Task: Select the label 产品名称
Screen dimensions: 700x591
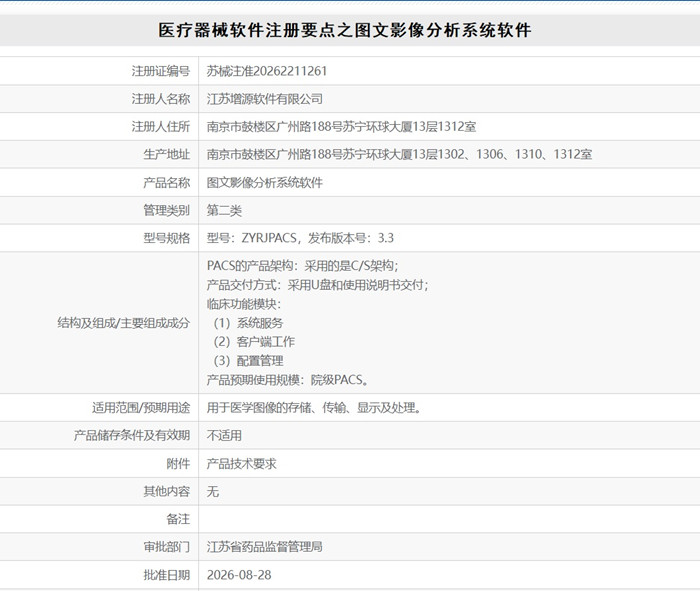Action: pos(167,182)
